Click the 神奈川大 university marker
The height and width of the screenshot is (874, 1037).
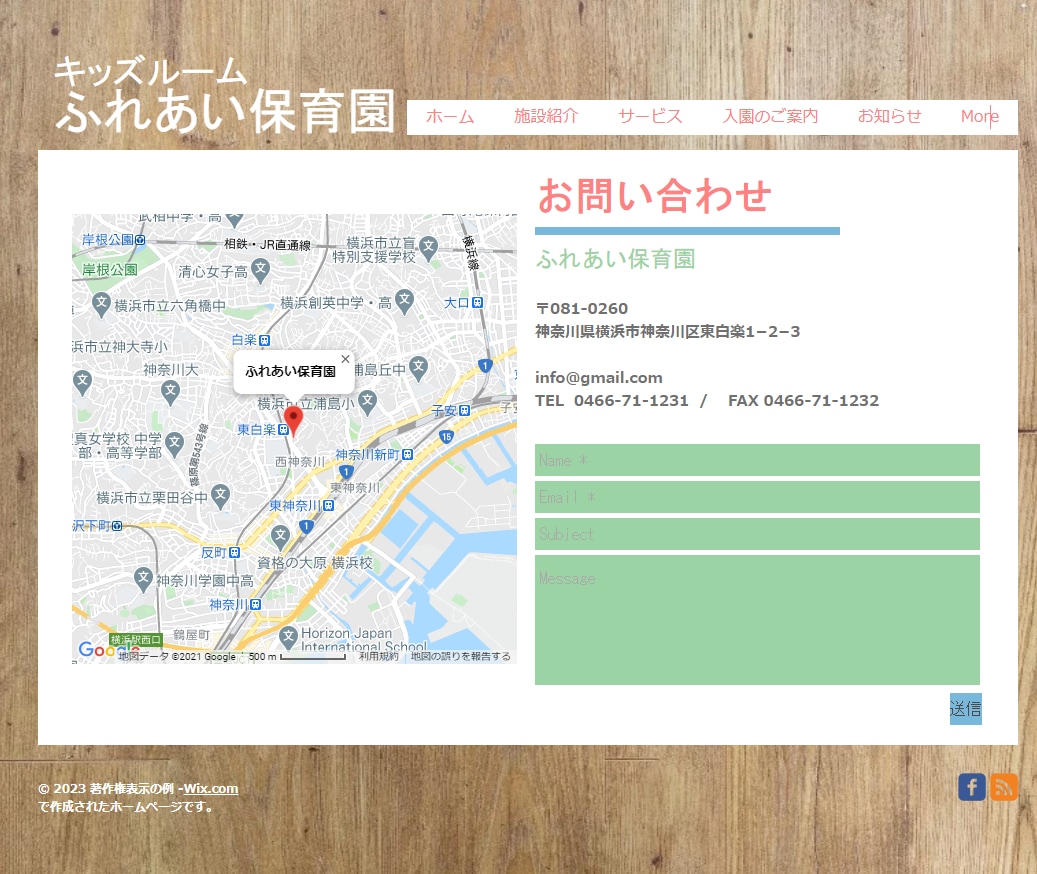click(171, 391)
